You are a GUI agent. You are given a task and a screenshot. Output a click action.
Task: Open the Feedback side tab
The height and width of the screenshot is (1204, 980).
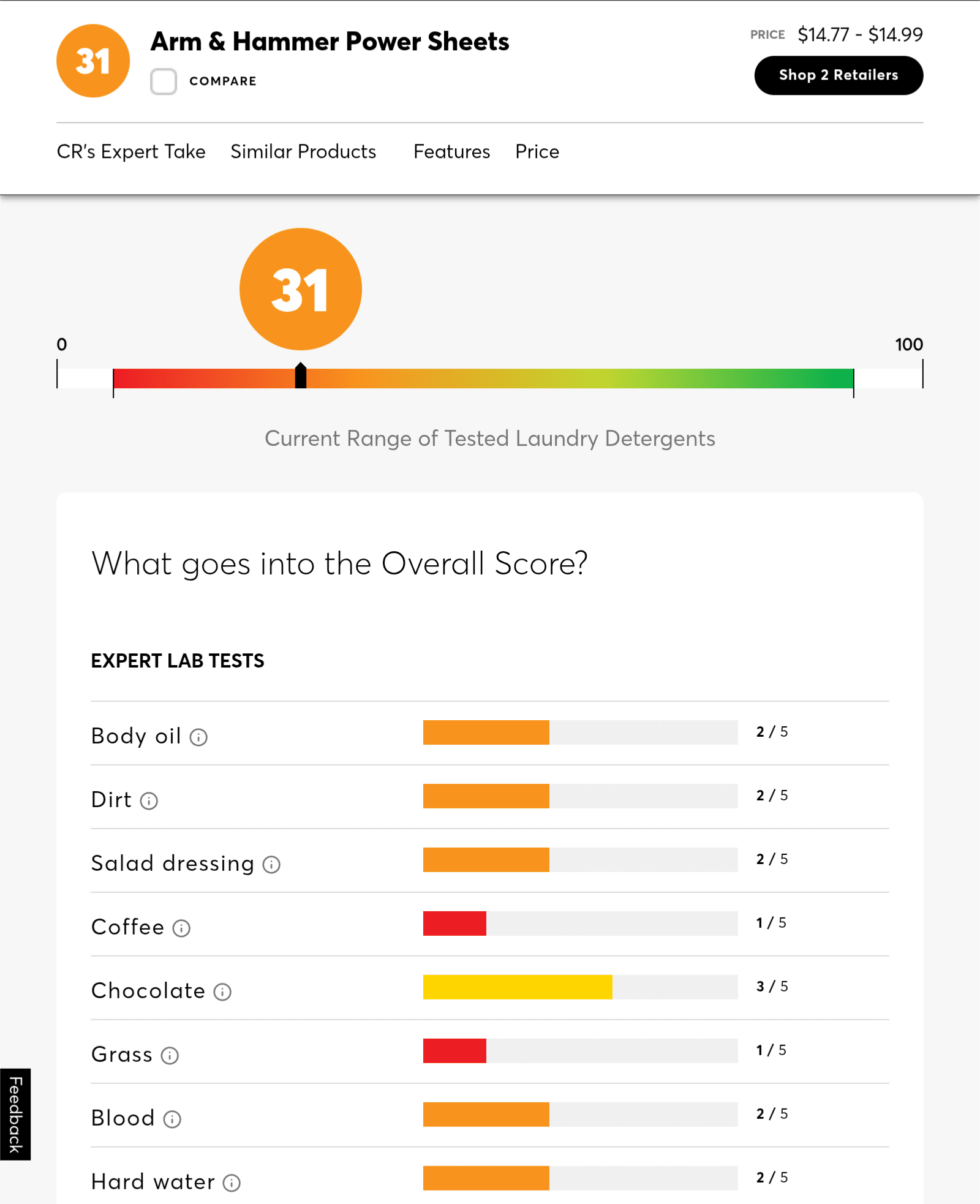click(15, 1114)
